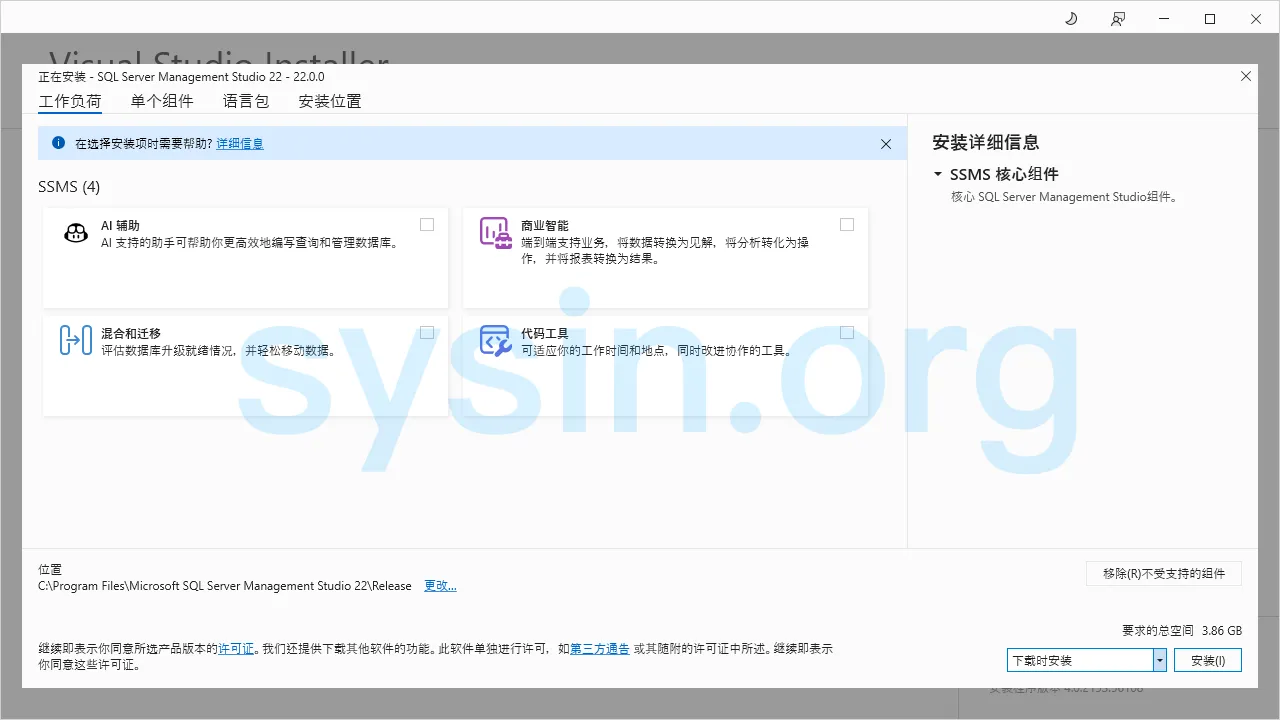Open the 许可证 license link
Screen dimensions: 1280x720
tap(236, 648)
